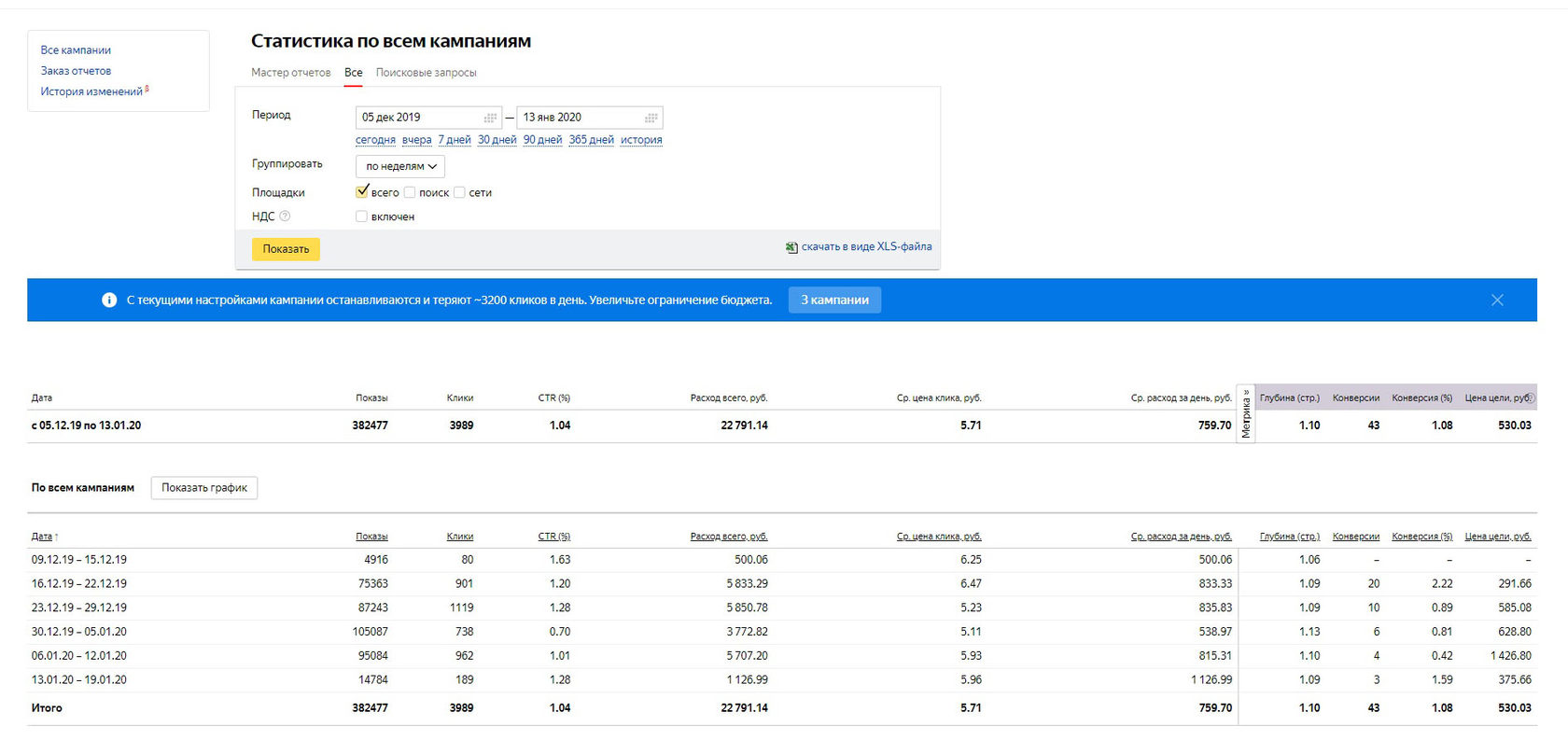Viewport: 1568px width, 754px height.
Task: Click help icon beside Цена цели header
Action: pos(1531,398)
